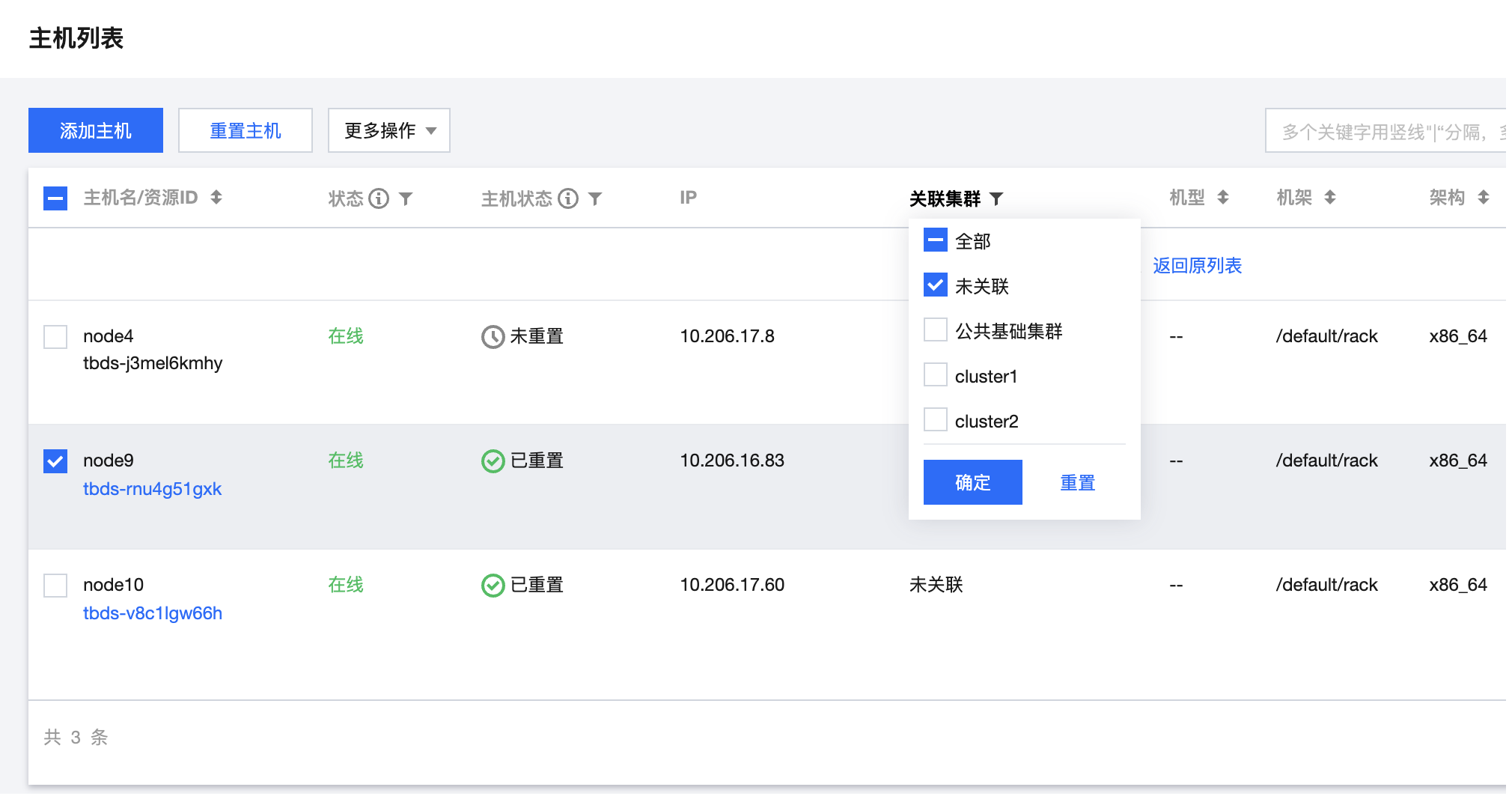Open the filter icon for 状态 column
The image size is (1512, 796).
click(406, 198)
